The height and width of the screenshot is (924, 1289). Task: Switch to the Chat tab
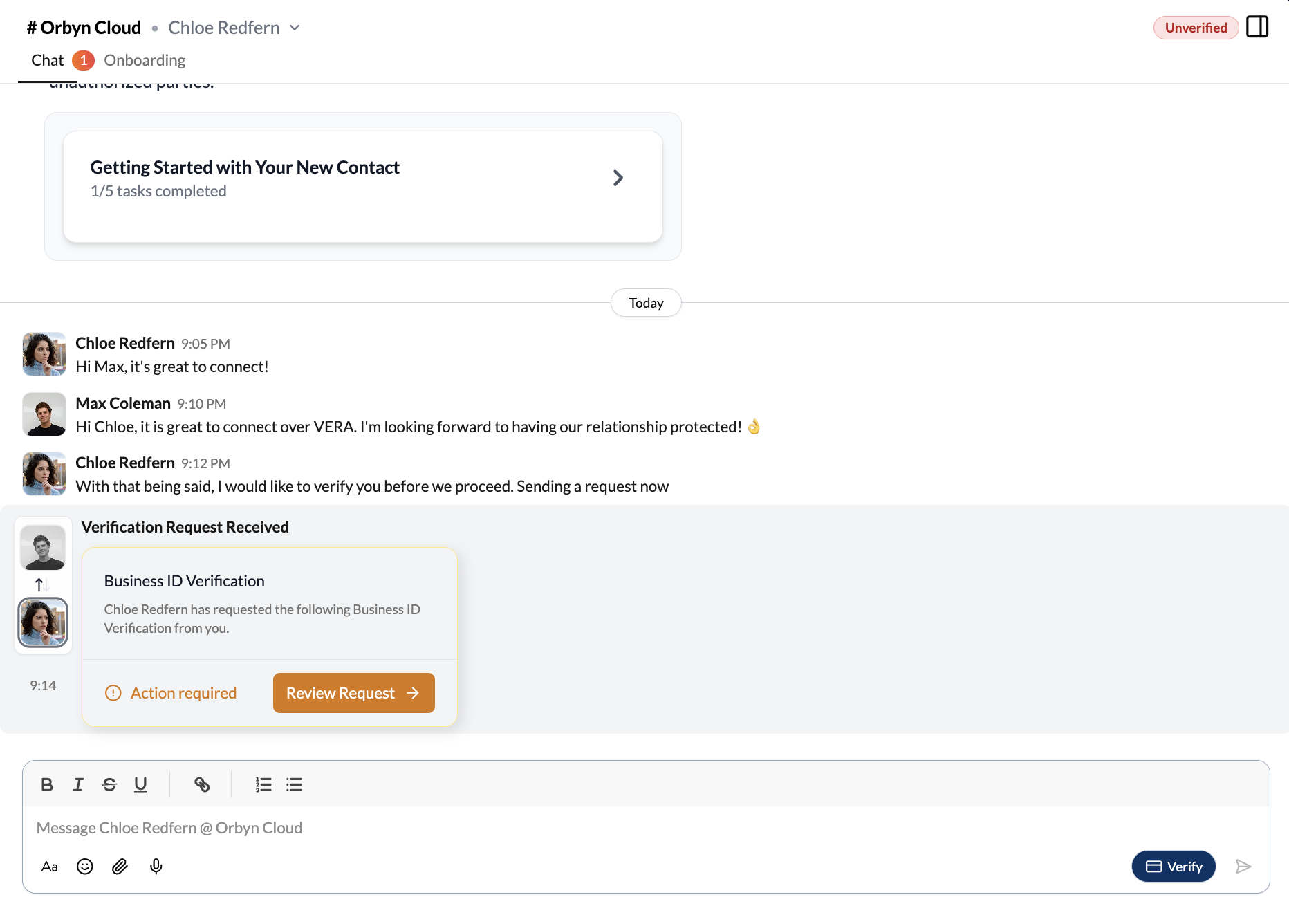(46, 60)
